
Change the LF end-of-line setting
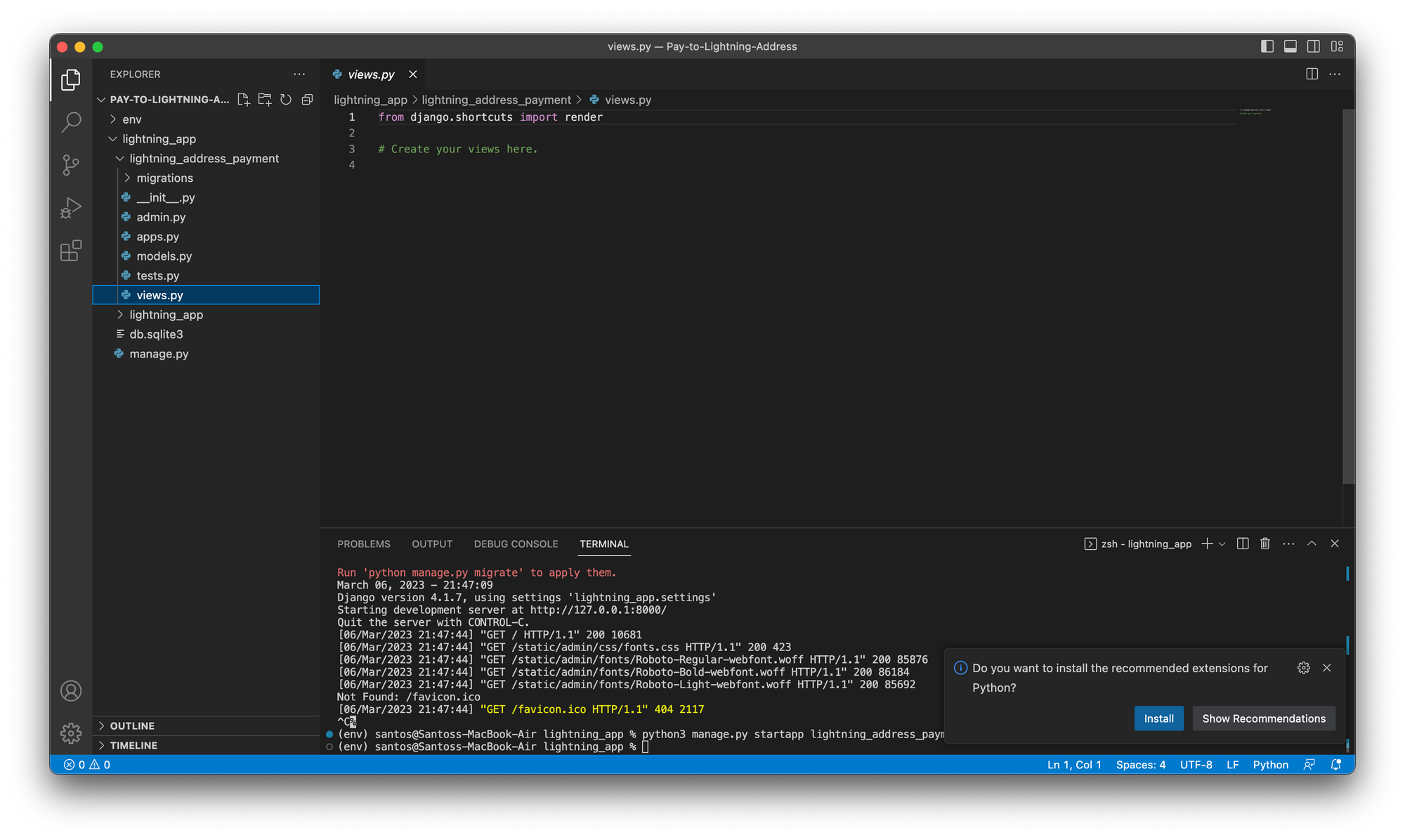click(x=1232, y=765)
